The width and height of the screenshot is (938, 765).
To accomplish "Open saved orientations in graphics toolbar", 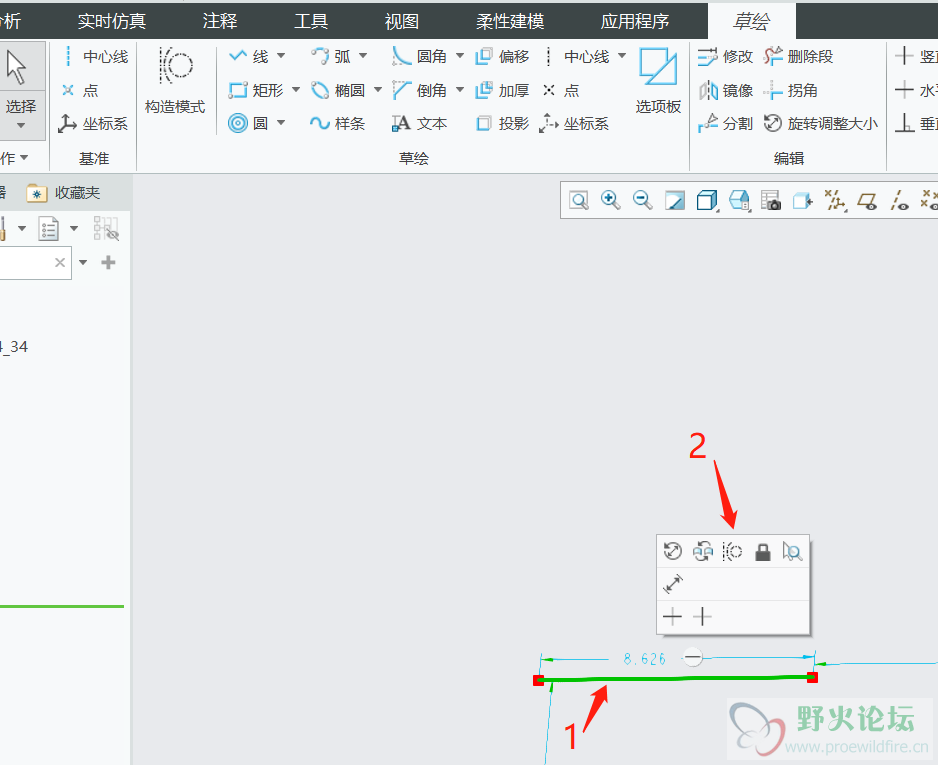I will coord(739,200).
